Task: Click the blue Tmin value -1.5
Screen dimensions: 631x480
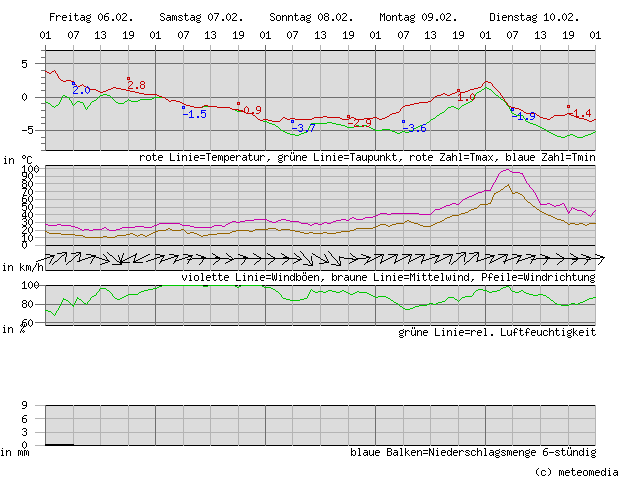Action: [x=195, y=114]
